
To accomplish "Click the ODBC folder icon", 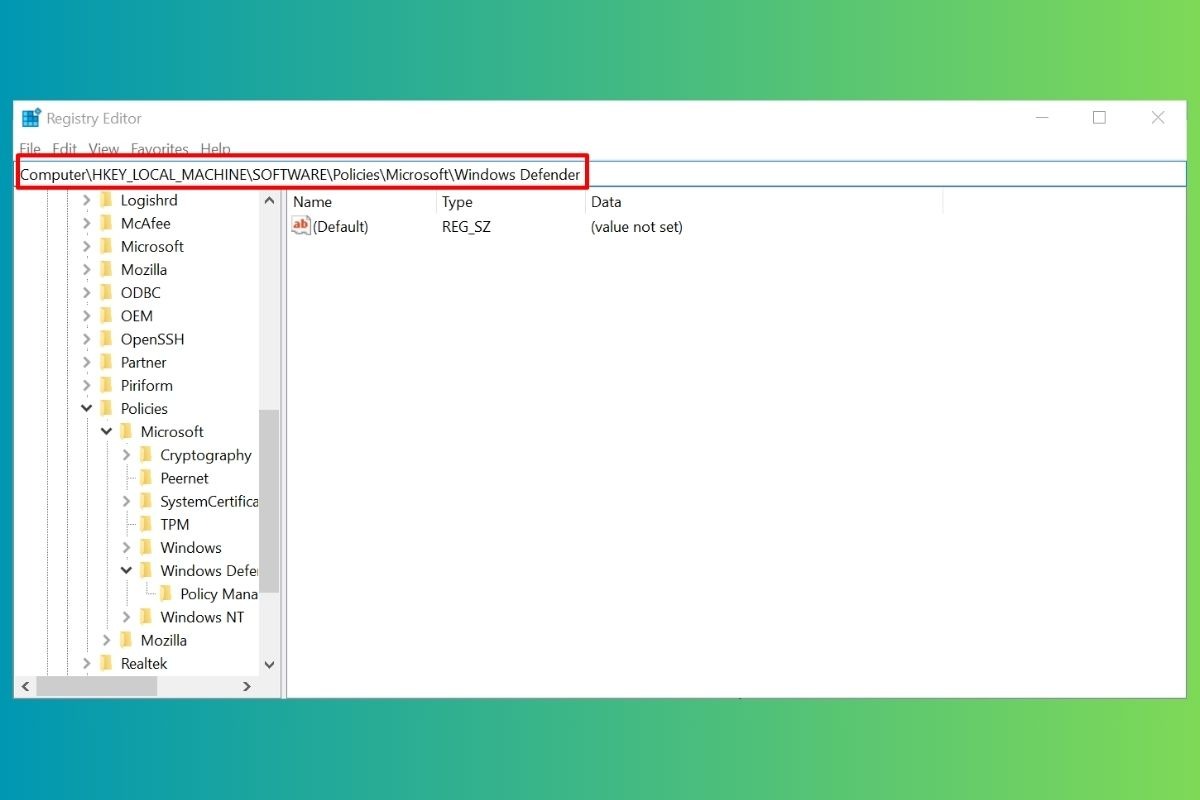I will pyautogui.click(x=106, y=292).
